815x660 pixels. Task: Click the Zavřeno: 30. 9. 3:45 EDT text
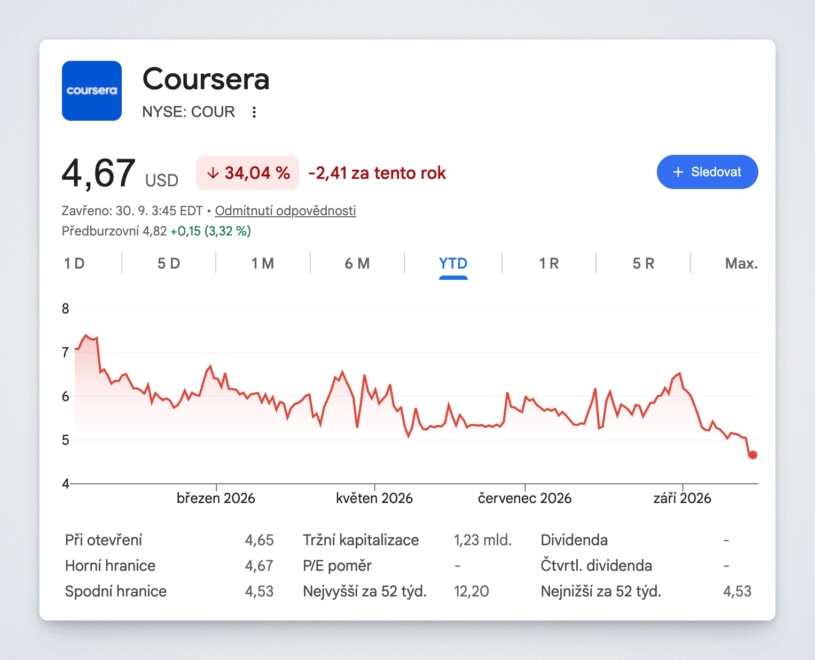132,210
